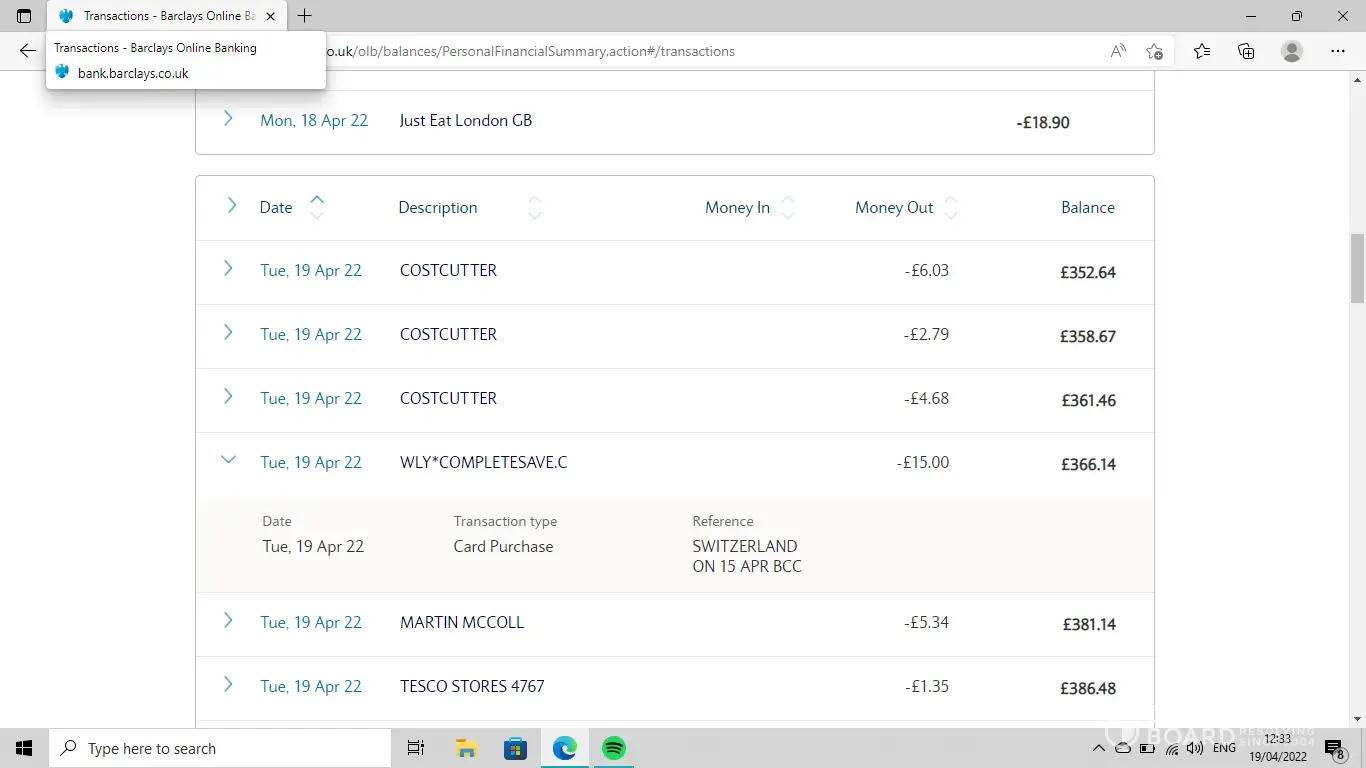Click the £361.46 balance value
1366x768 pixels.
coord(1088,400)
